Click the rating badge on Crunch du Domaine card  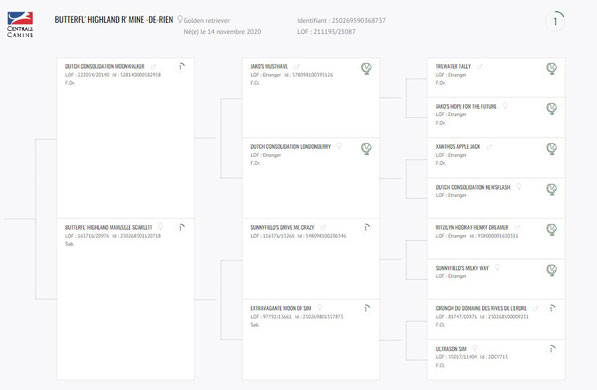pos(552,308)
